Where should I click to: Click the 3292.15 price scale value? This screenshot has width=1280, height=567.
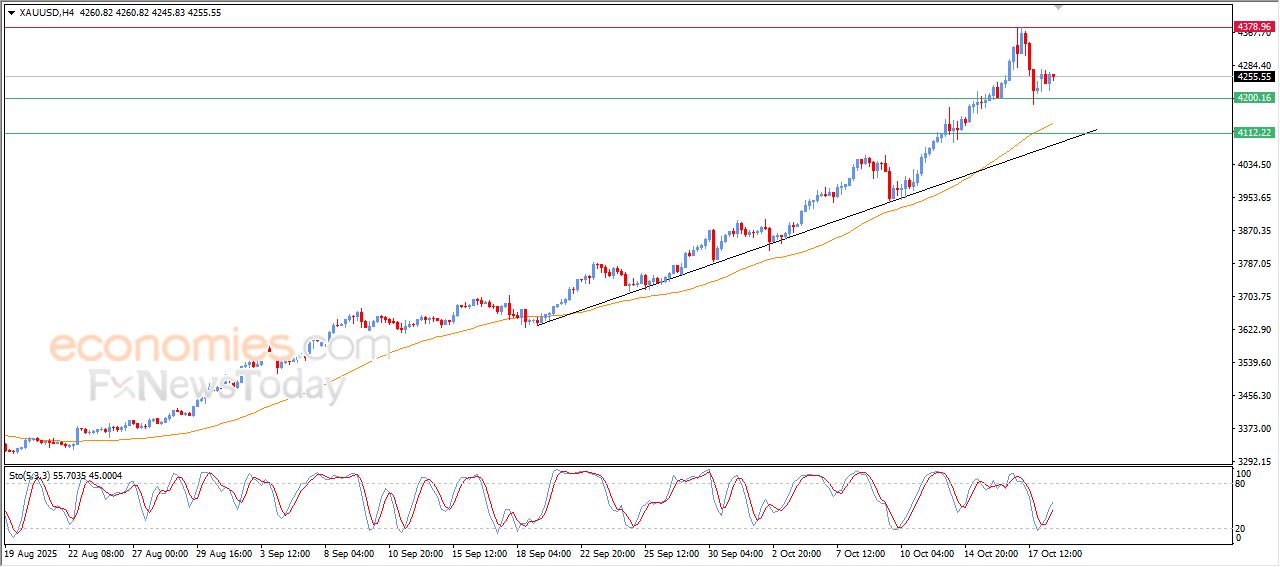tap(1253, 462)
